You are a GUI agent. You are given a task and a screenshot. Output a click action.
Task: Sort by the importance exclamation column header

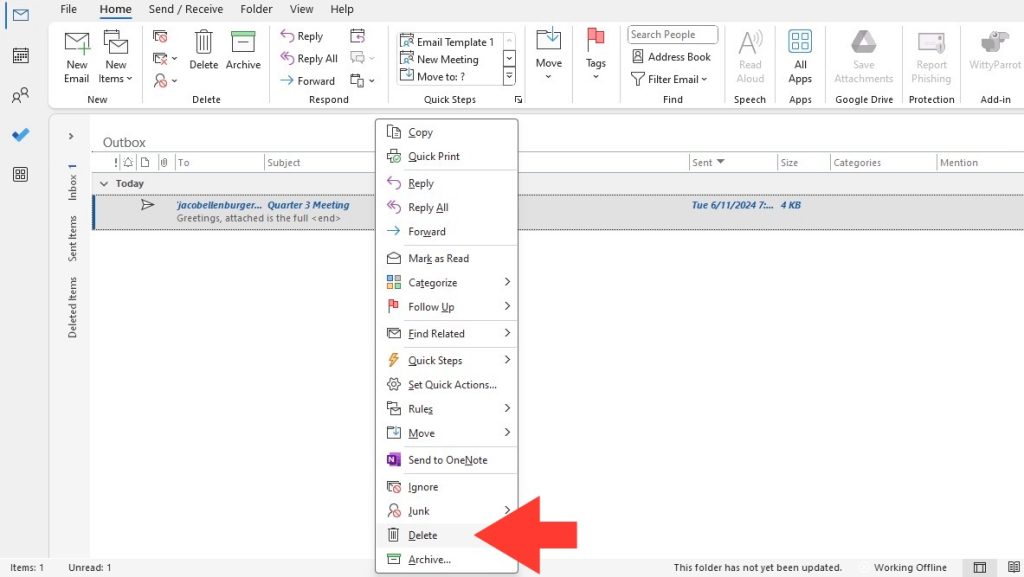point(116,163)
